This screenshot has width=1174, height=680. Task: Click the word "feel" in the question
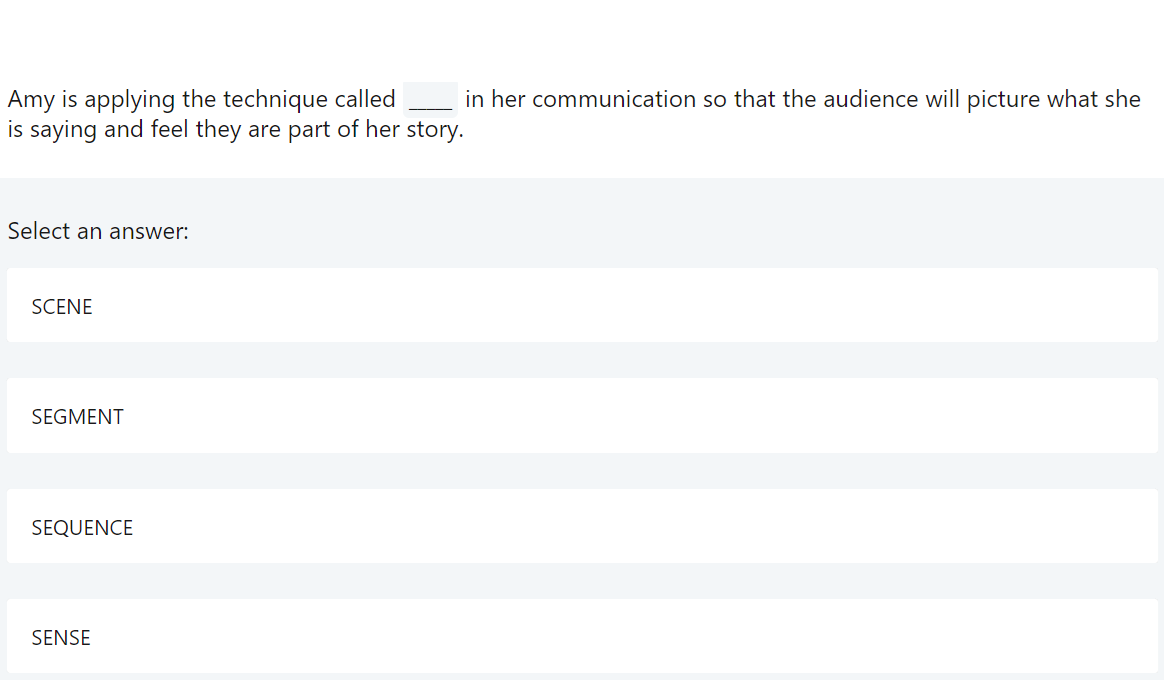[x=170, y=131]
